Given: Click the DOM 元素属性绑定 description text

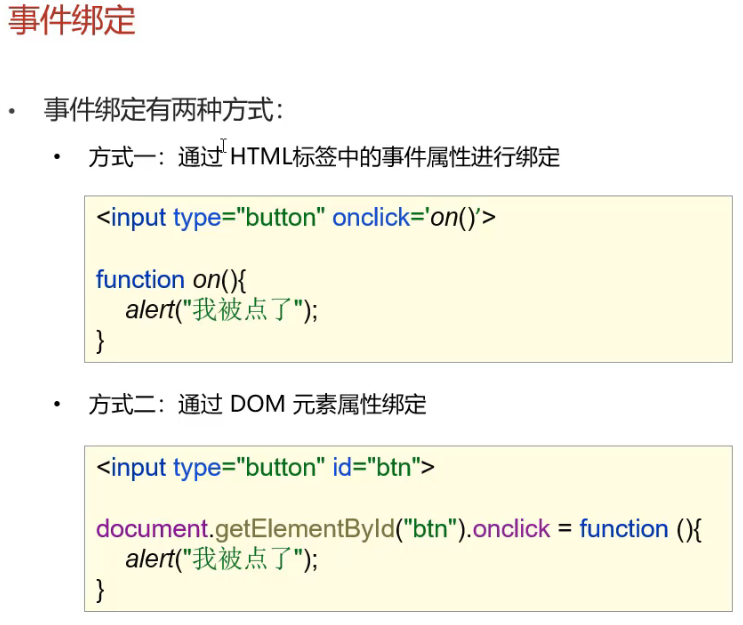Looking at the screenshot, I should [x=329, y=405].
